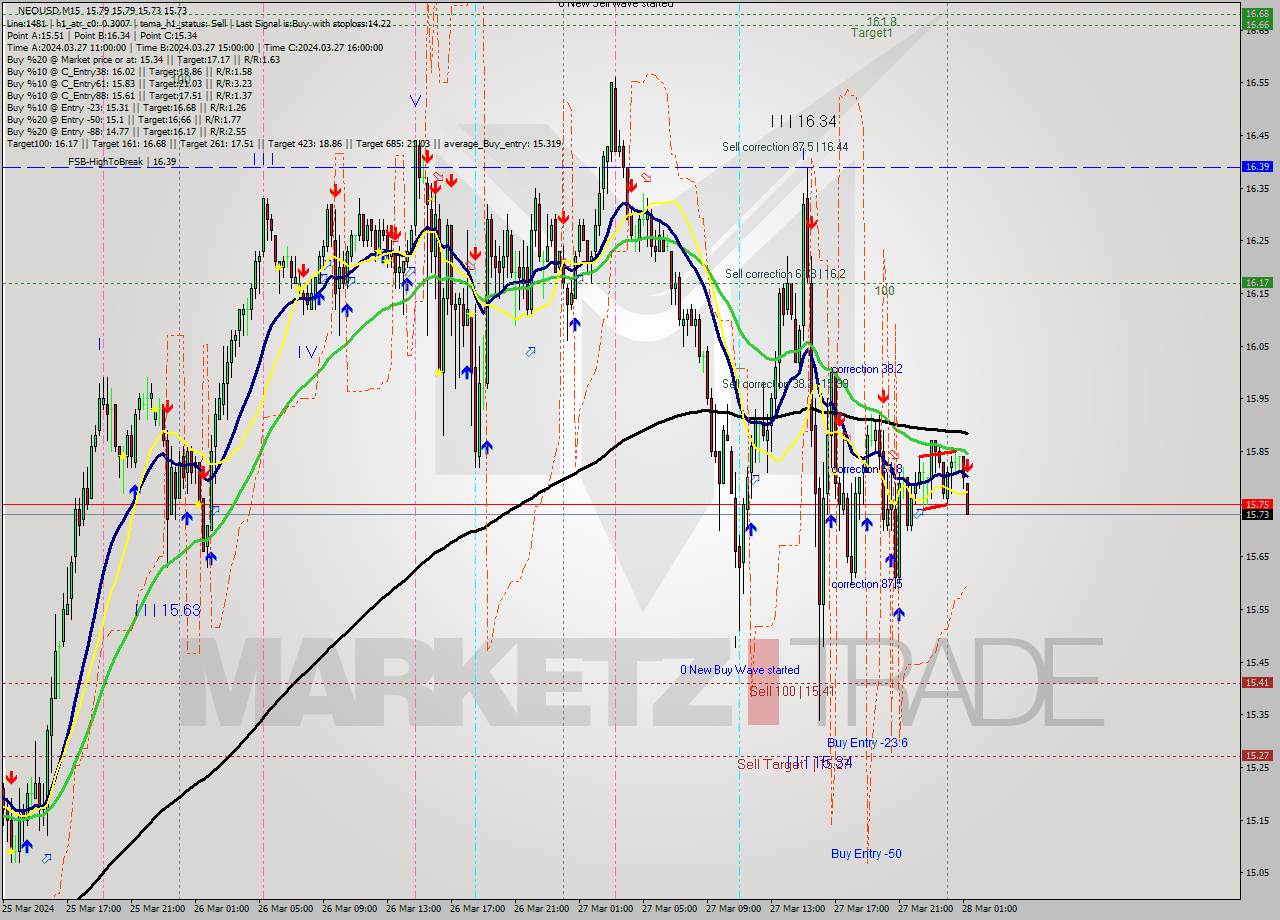Click the 15.05 price scale value
The width and height of the screenshot is (1280, 920).
pos(1257,872)
